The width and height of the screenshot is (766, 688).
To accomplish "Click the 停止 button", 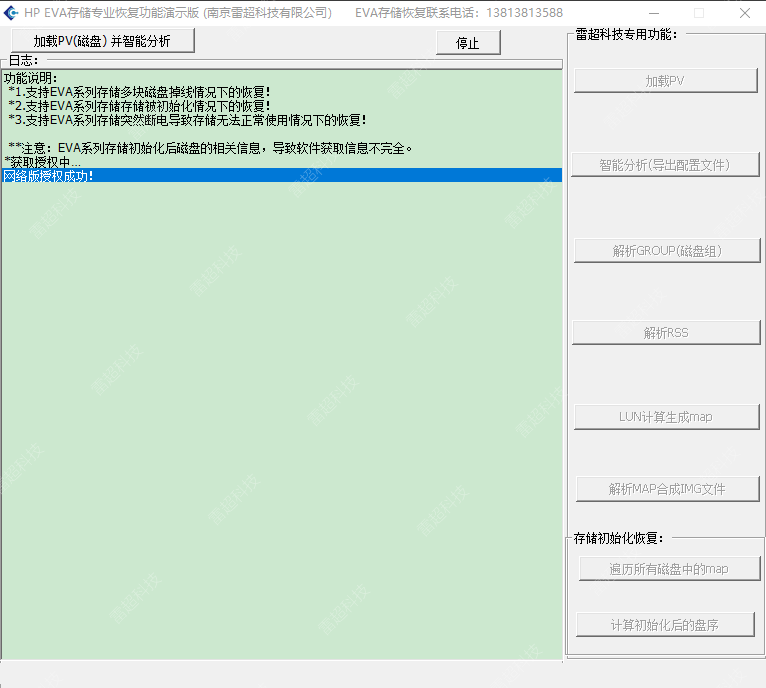I will pos(468,43).
